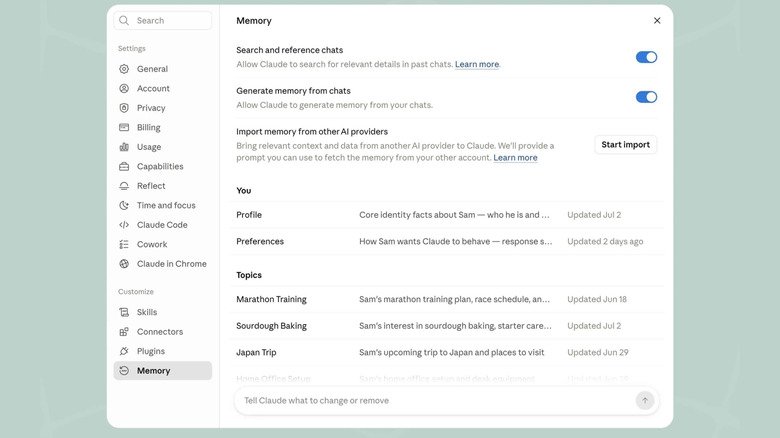Screen dimensions: 780x438
Task: Click the Privacy shield icon
Action: click(x=124, y=108)
